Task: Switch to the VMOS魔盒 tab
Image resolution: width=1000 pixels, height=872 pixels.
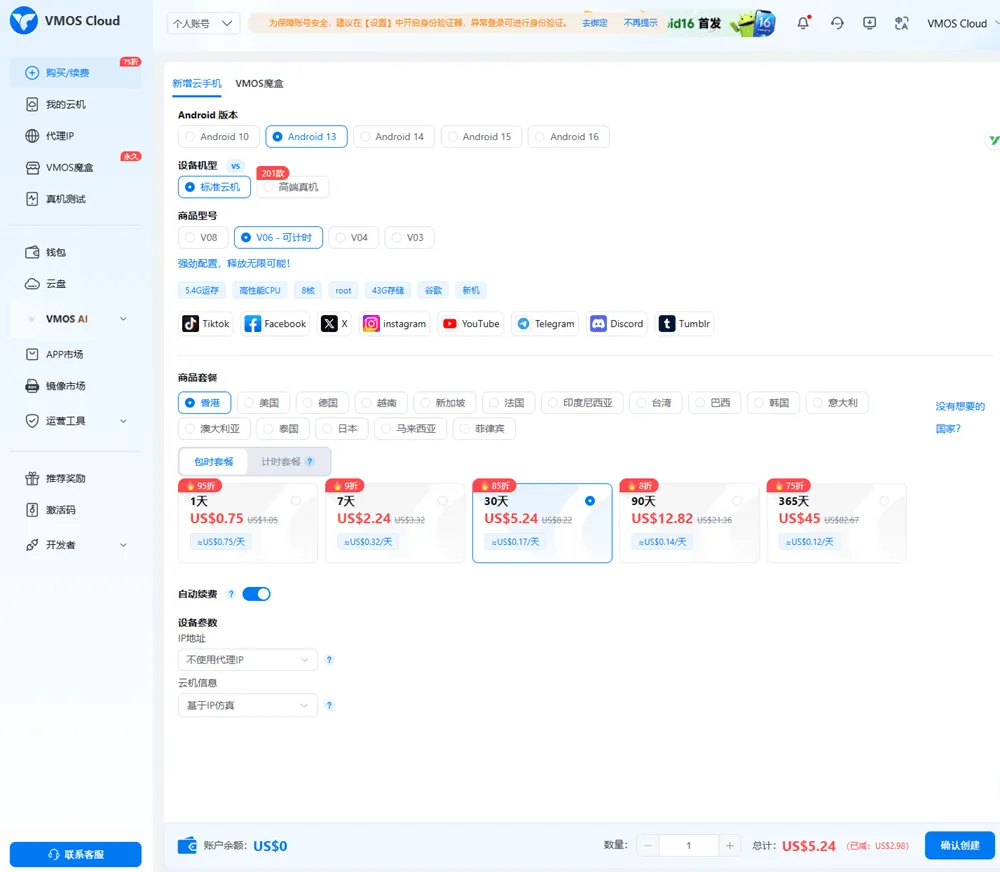Action: pos(260,83)
